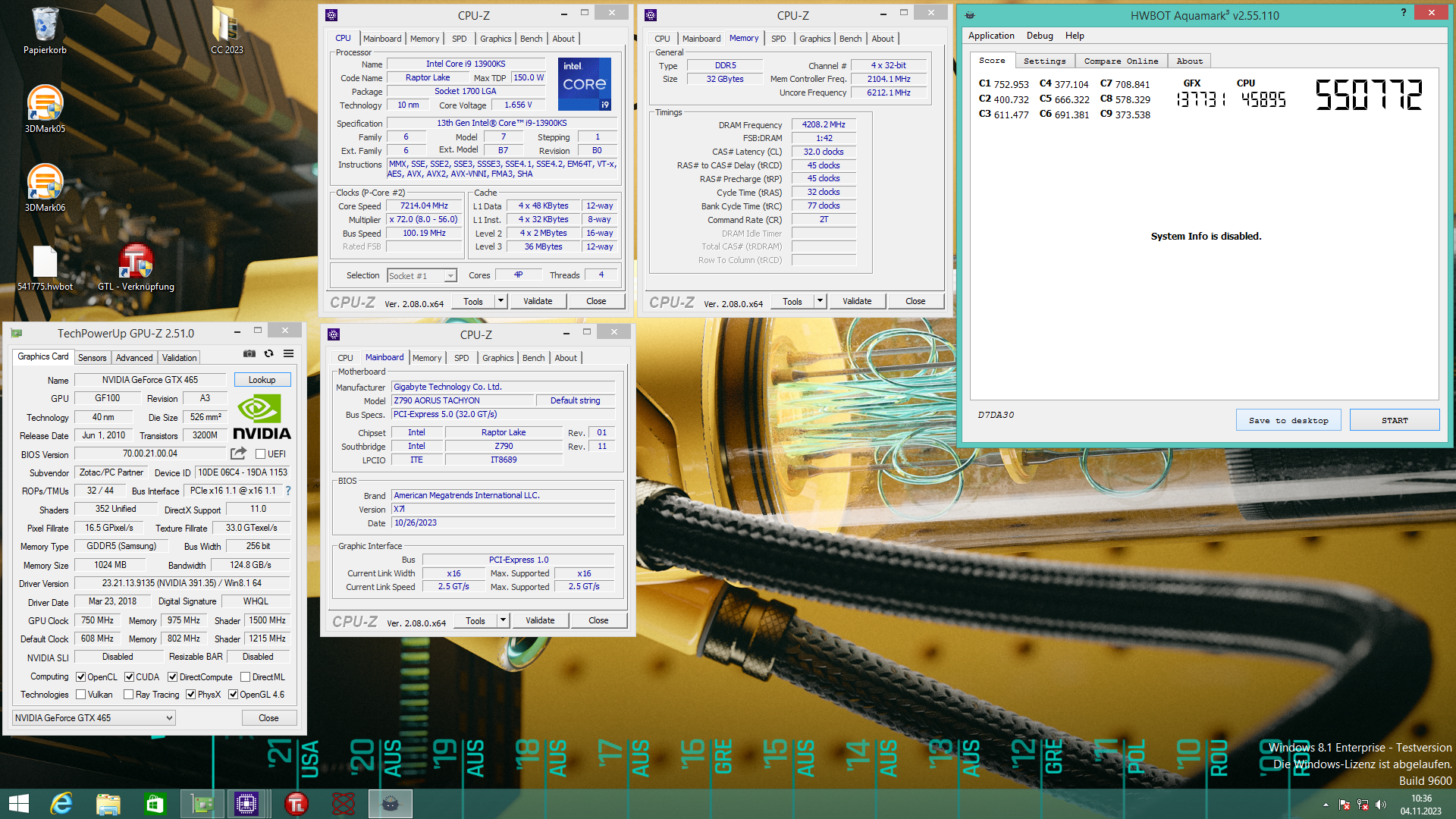Open the Windows Store taskbar icon

click(x=155, y=804)
